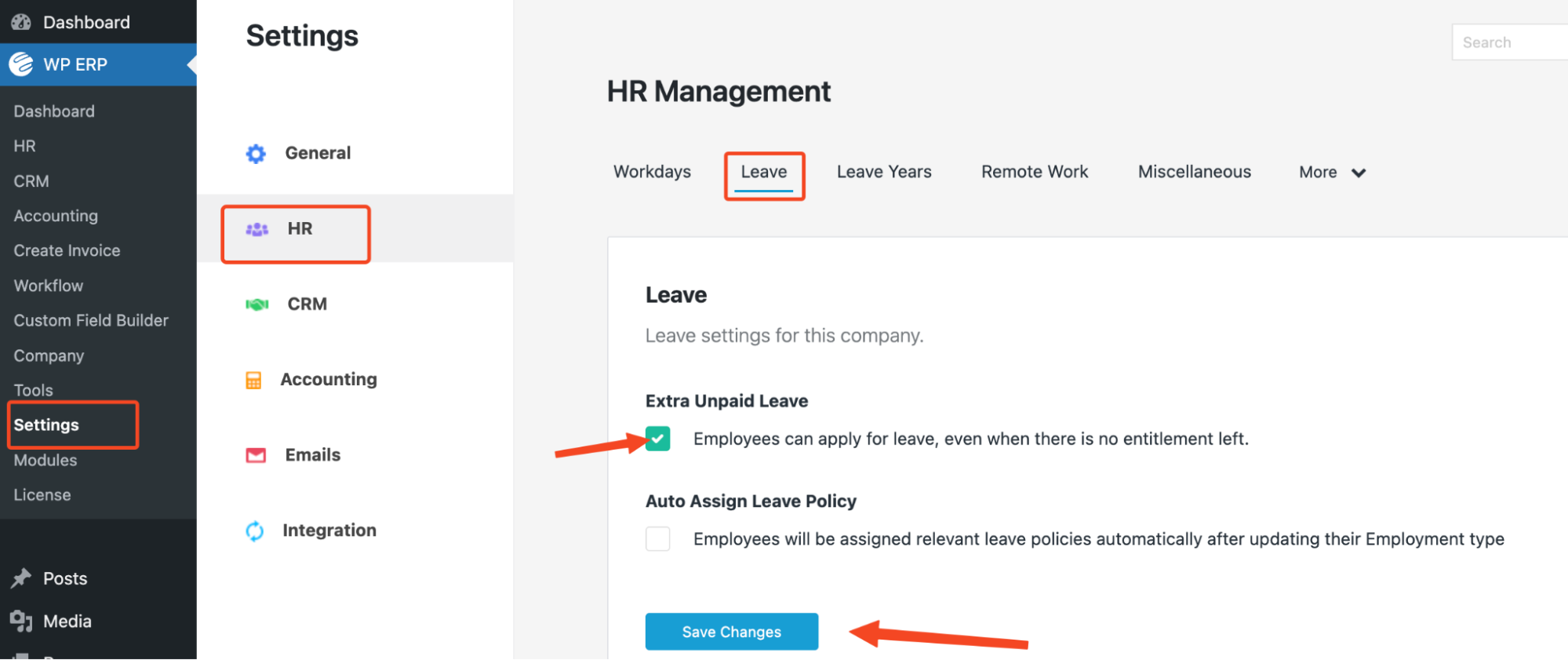Click the Accounting calculator icon
The width and height of the screenshot is (1568, 660).
click(253, 381)
